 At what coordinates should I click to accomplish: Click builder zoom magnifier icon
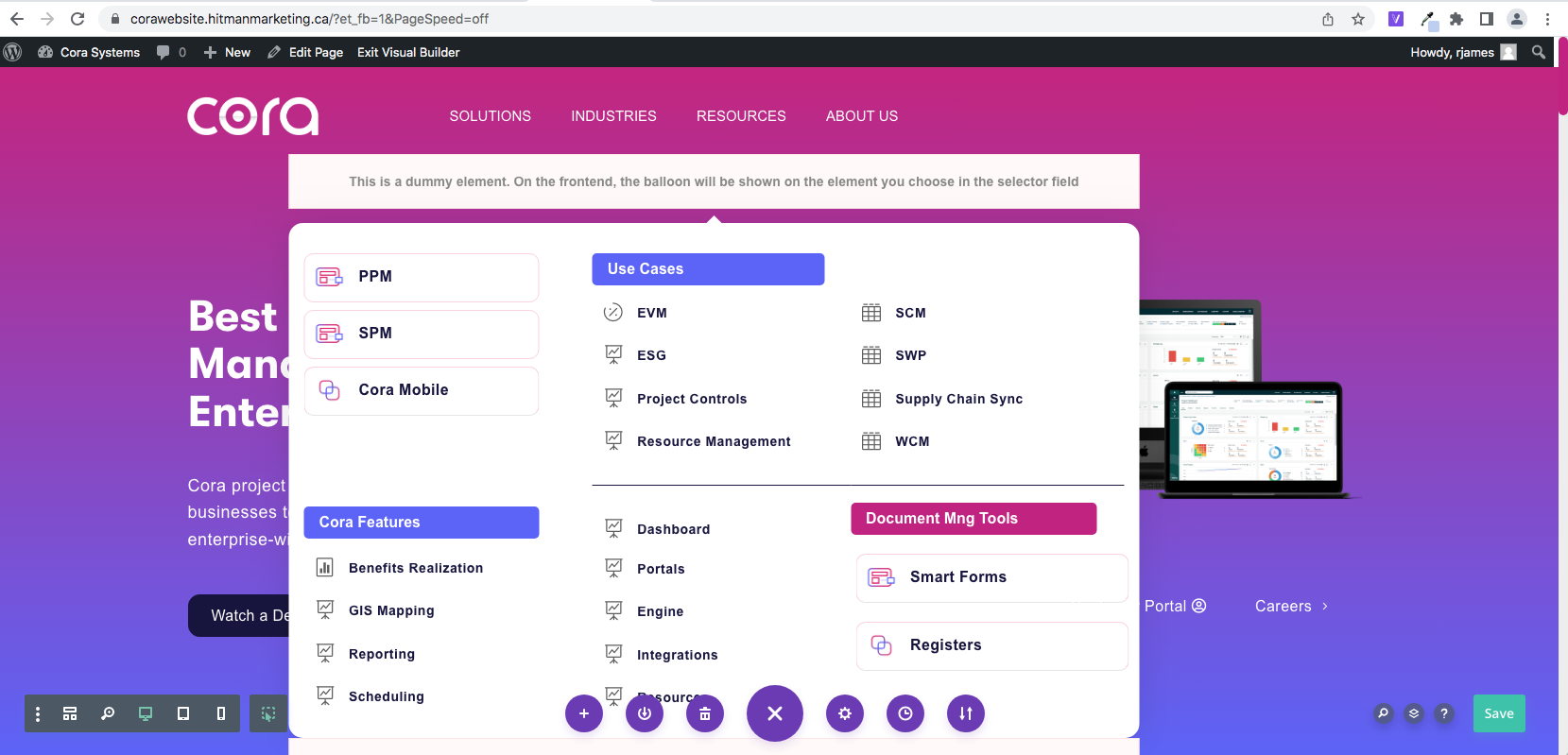coord(108,713)
